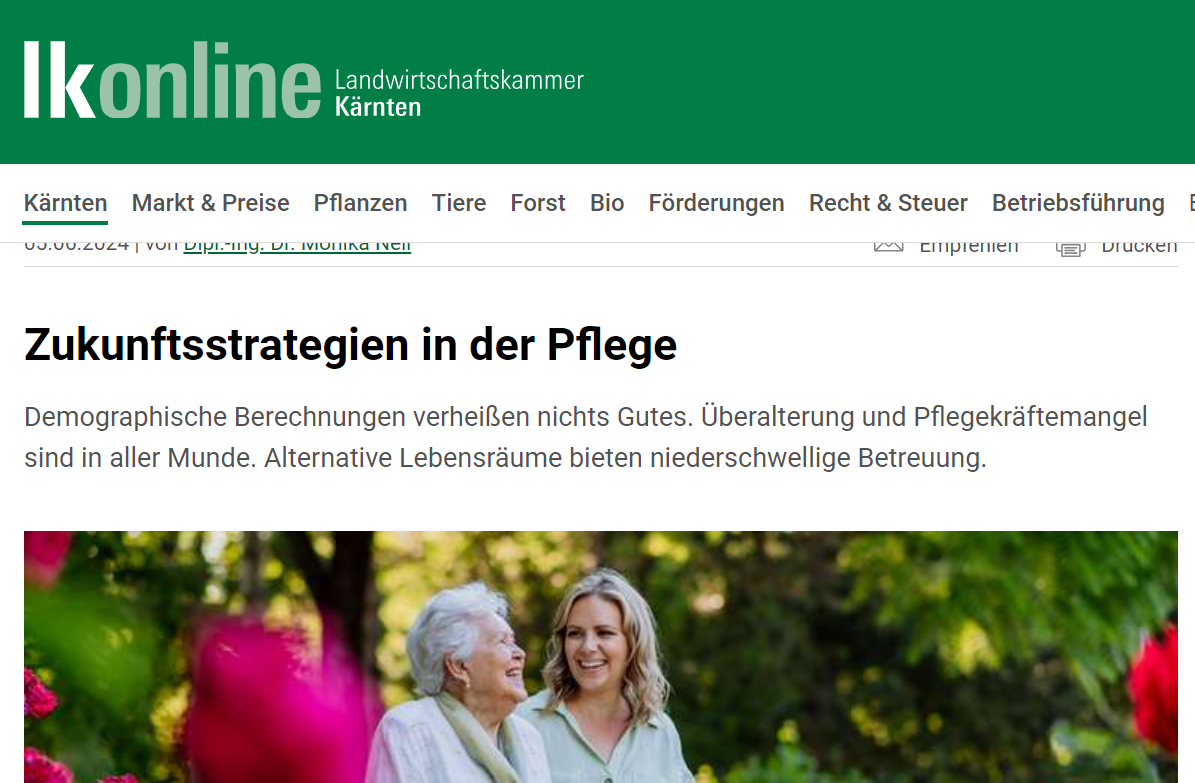Click the Drucken text link
The height and width of the screenshot is (783, 1195).
pos(1139,248)
